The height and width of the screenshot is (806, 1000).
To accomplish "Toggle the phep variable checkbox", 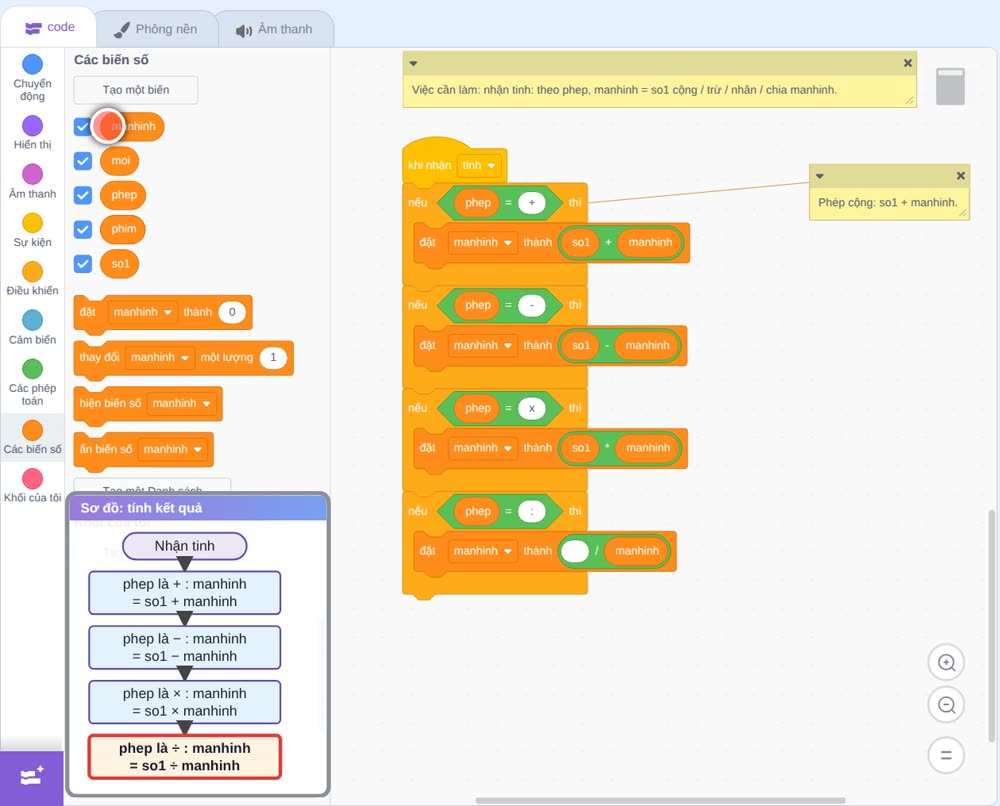I will [x=83, y=195].
